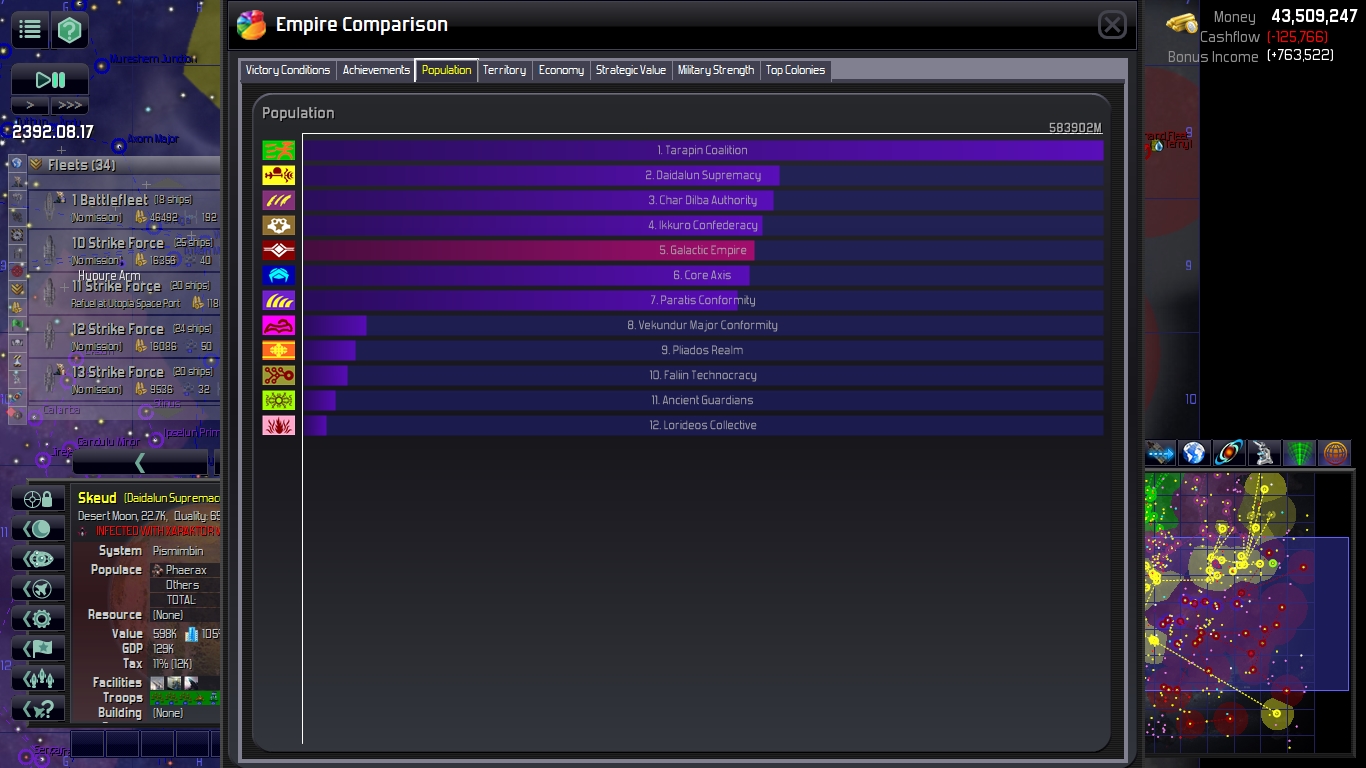Click the Ikkuro Confederacy flag icon
The image size is (1366, 768).
tap(279, 225)
